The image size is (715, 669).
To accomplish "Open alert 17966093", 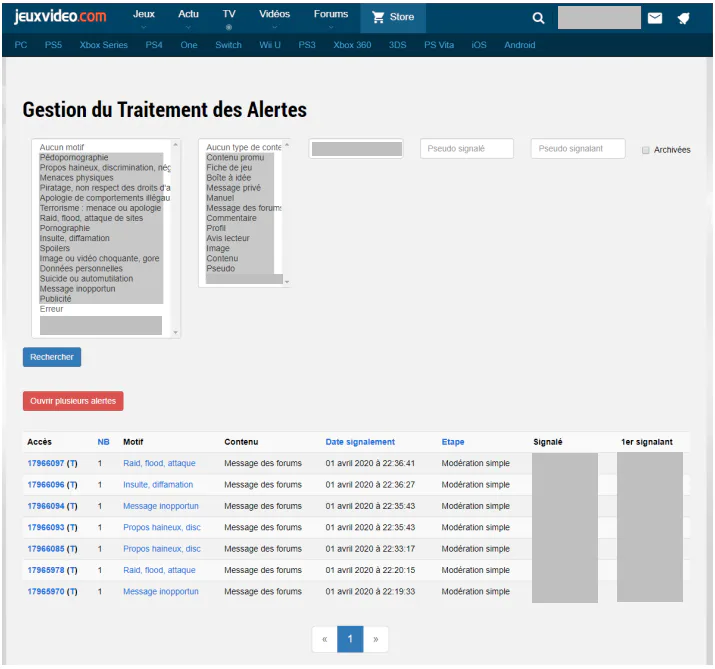I will (x=46, y=527).
